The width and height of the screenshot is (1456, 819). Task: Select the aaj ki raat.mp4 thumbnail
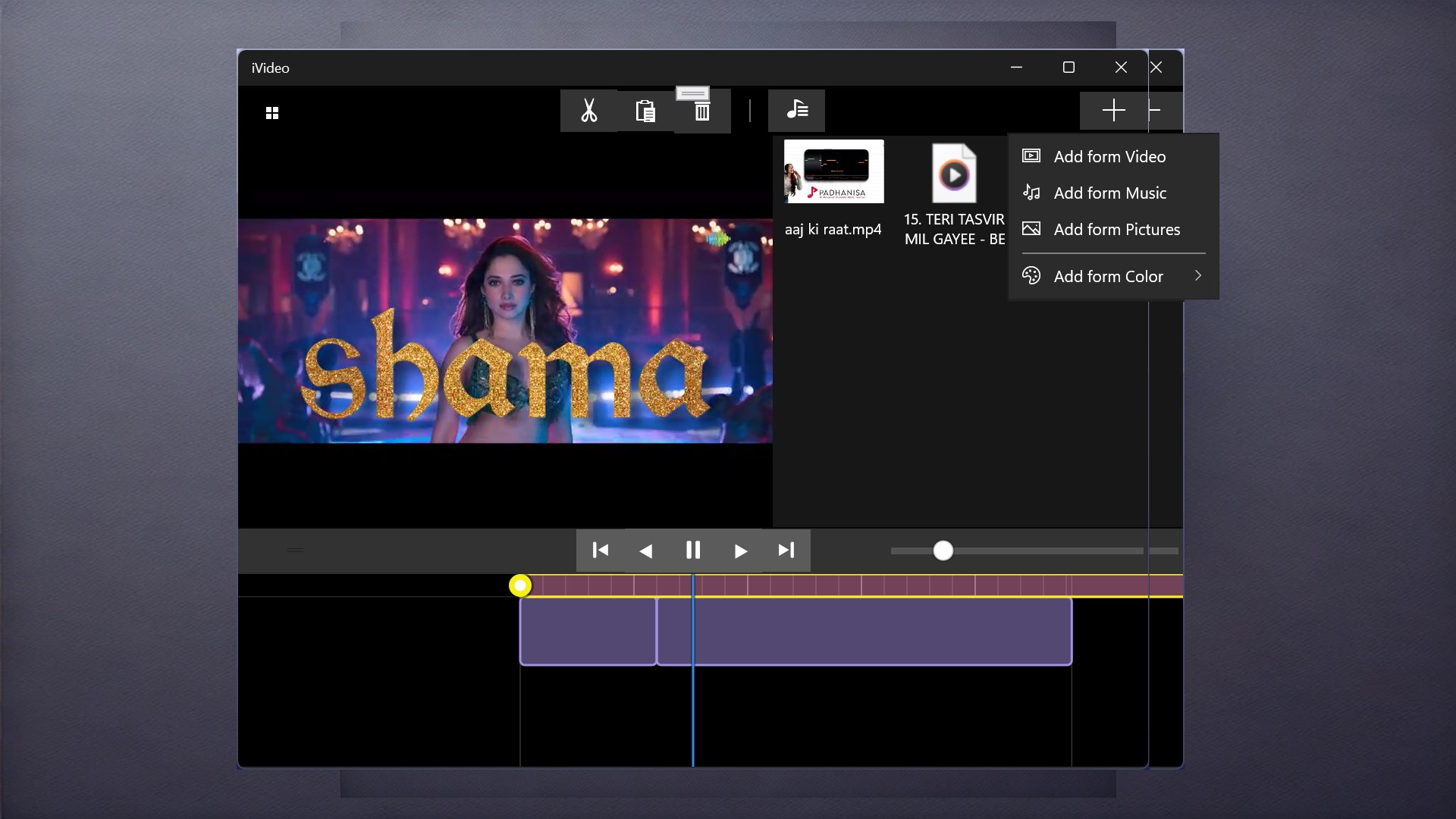(833, 172)
